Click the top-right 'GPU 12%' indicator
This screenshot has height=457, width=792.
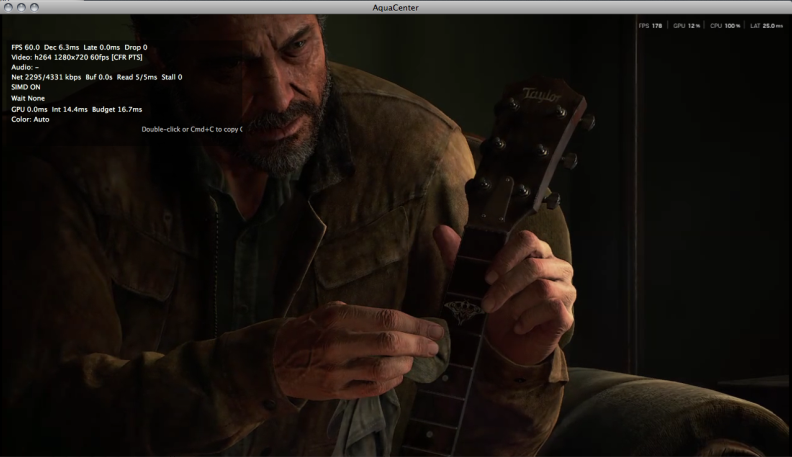tap(686, 26)
